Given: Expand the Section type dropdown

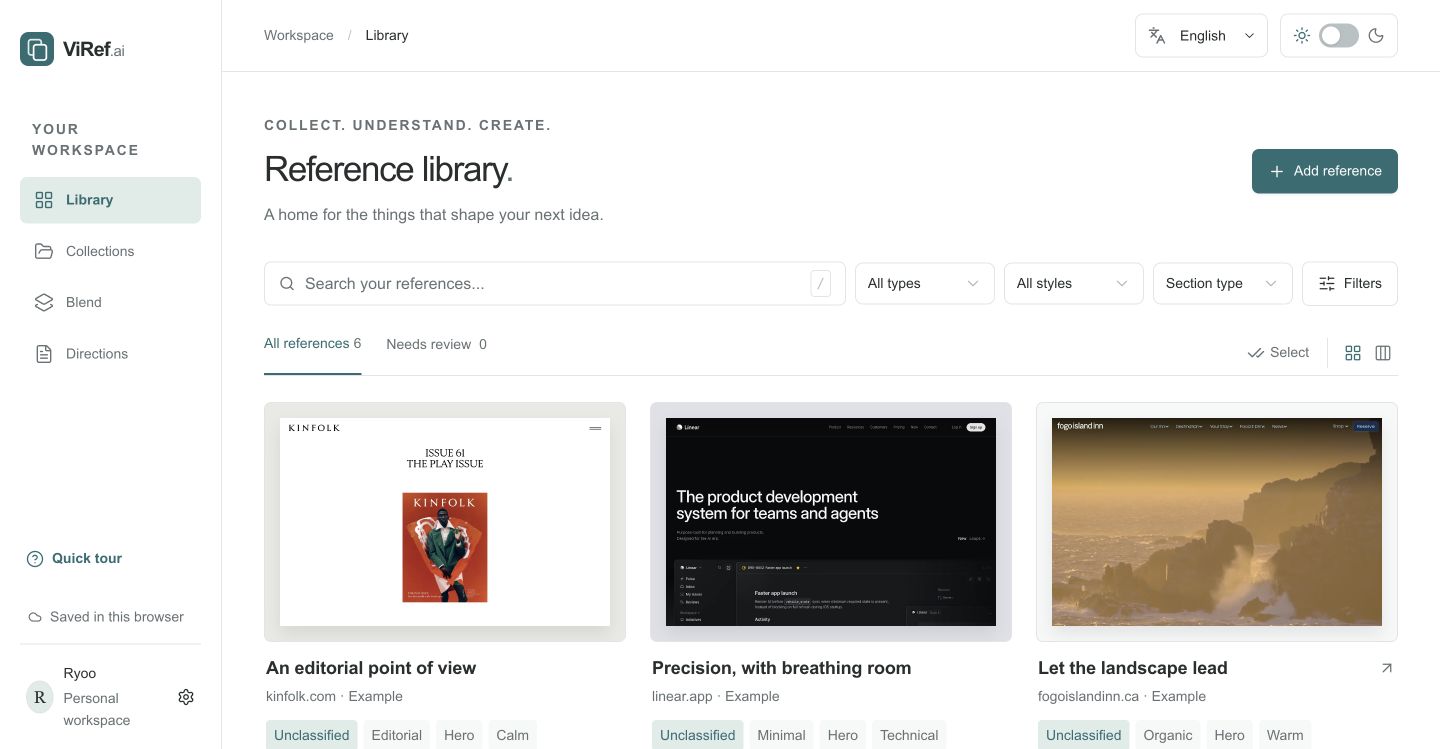Looking at the screenshot, I should pyautogui.click(x=1223, y=284).
